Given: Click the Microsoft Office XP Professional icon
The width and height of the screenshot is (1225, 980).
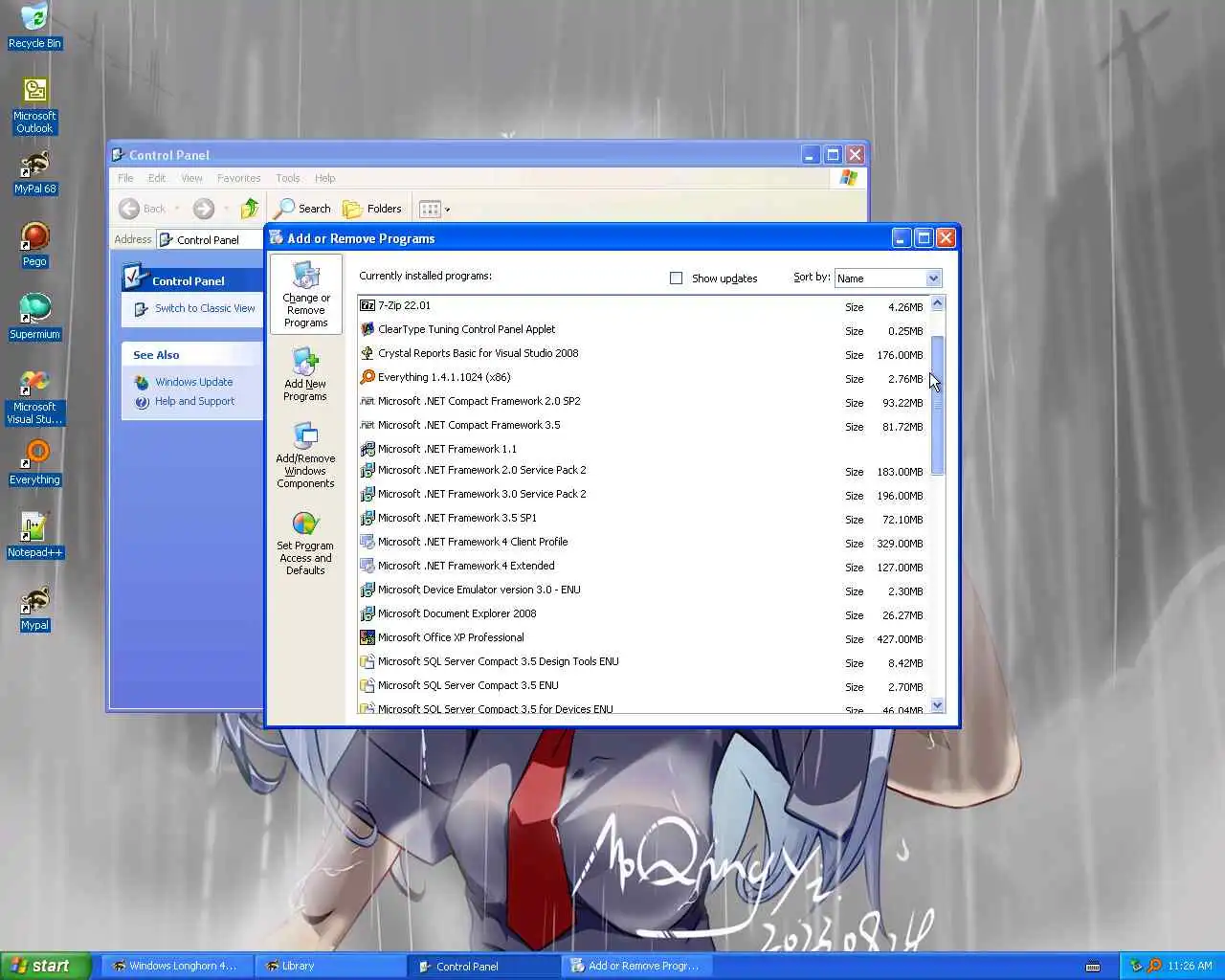Looking at the screenshot, I should tap(367, 637).
